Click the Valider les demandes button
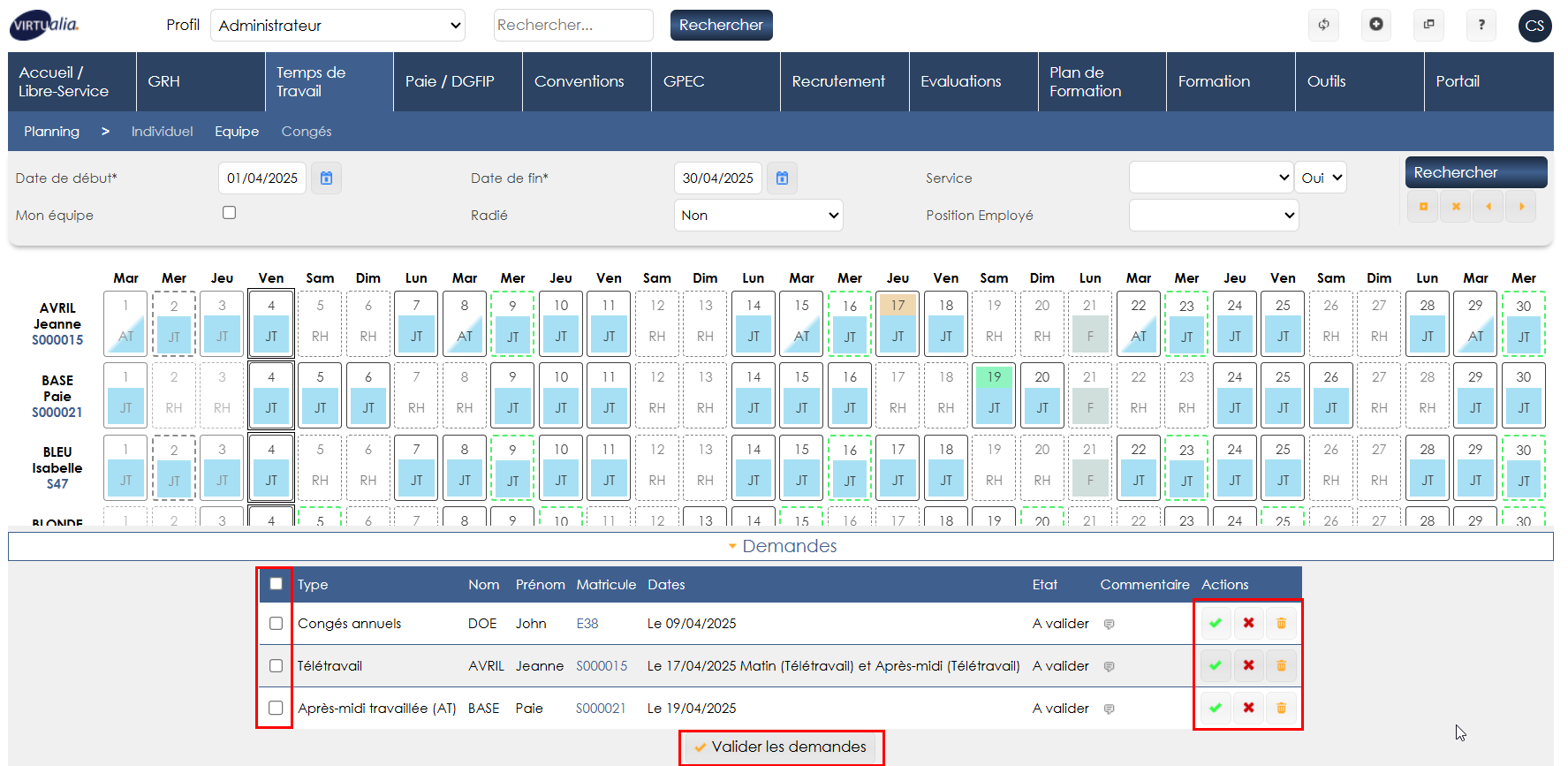Screen dimensions: 1568x766 coord(781,747)
